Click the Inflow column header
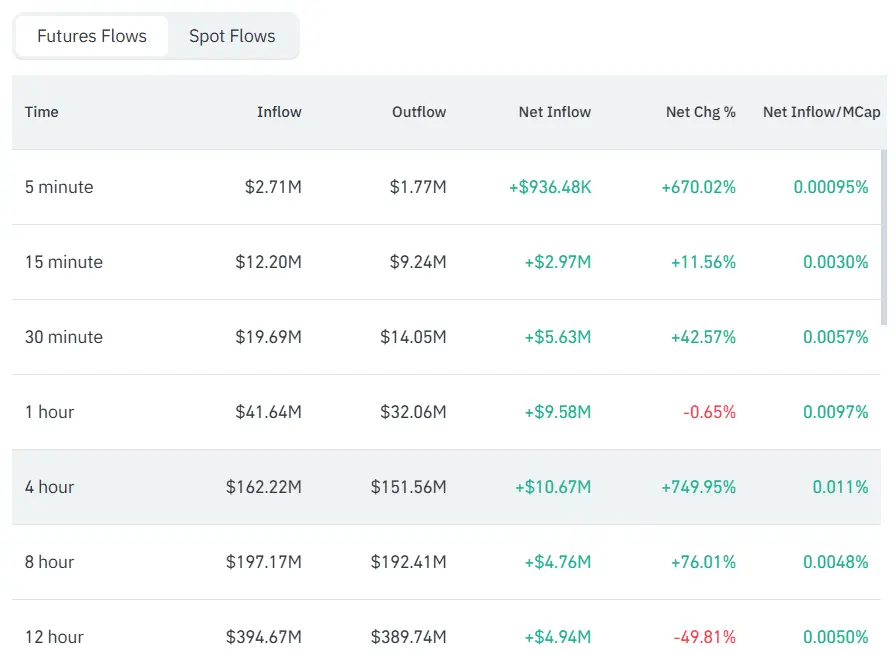The width and height of the screenshot is (896, 655). point(278,112)
